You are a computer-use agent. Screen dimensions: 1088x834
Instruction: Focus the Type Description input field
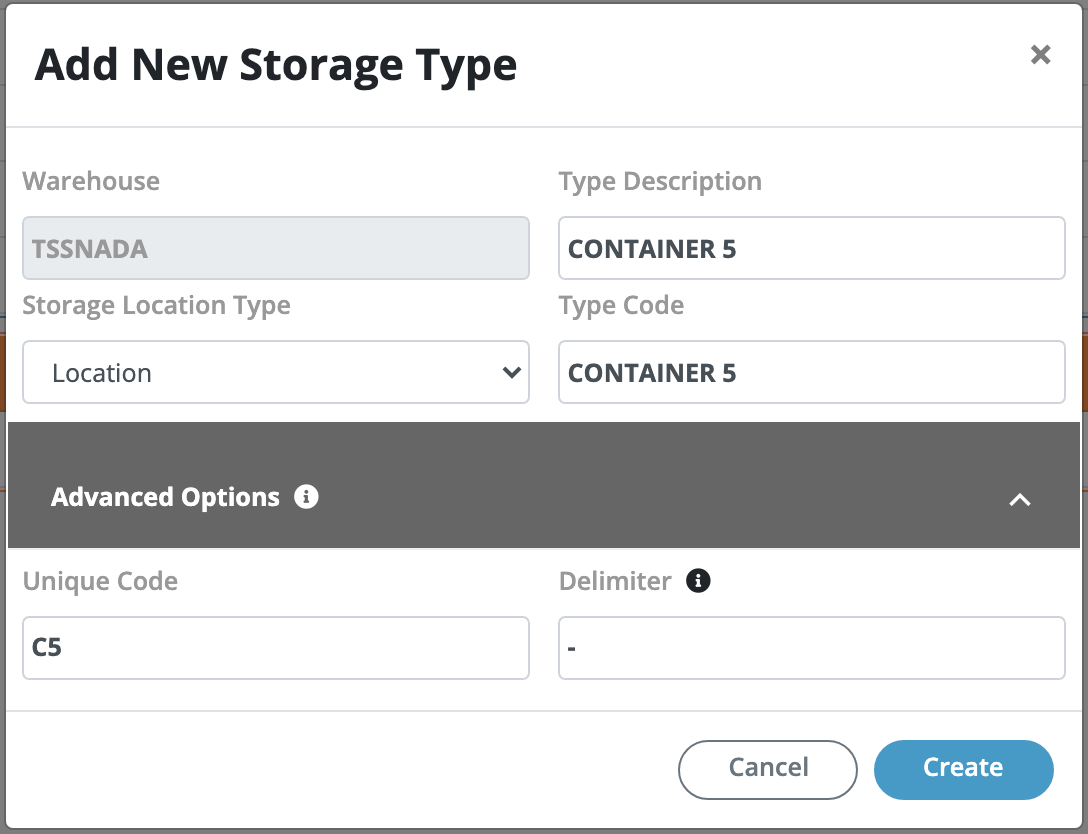(811, 249)
